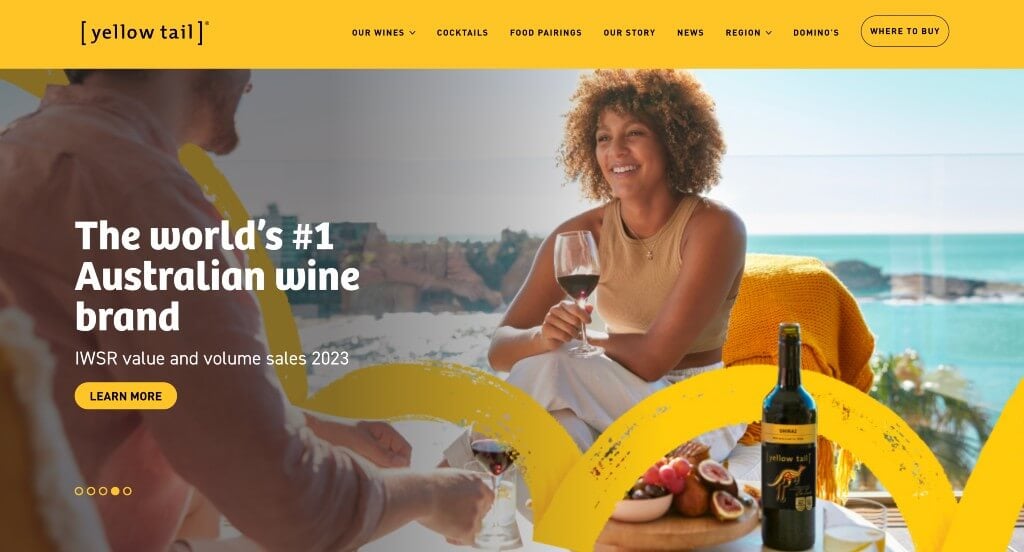Image resolution: width=1024 pixels, height=552 pixels.
Task: Select the fifth carousel slide dot
Action: (127, 491)
